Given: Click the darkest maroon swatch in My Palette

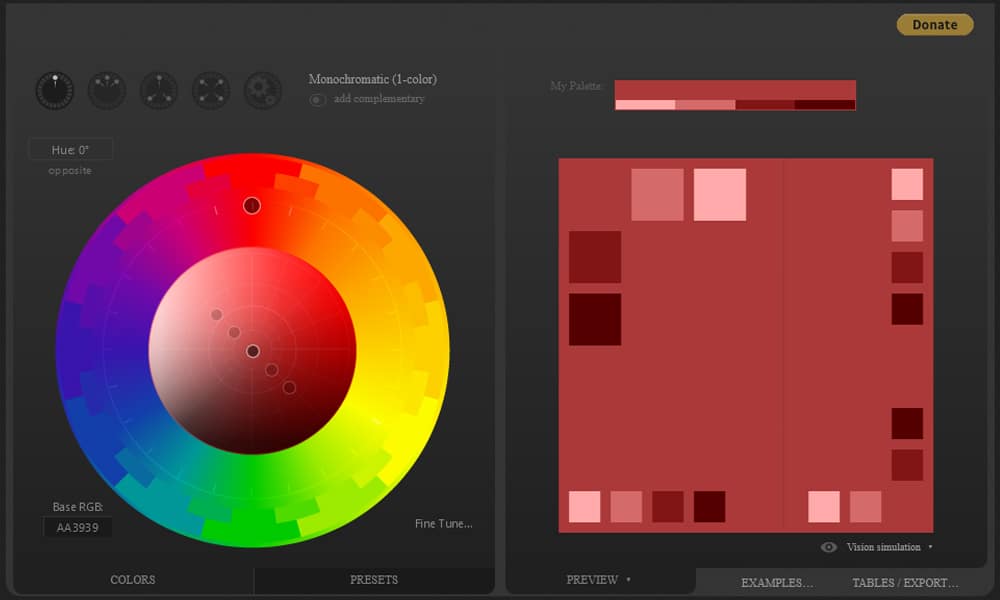Looking at the screenshot, I should coord(825,104).
